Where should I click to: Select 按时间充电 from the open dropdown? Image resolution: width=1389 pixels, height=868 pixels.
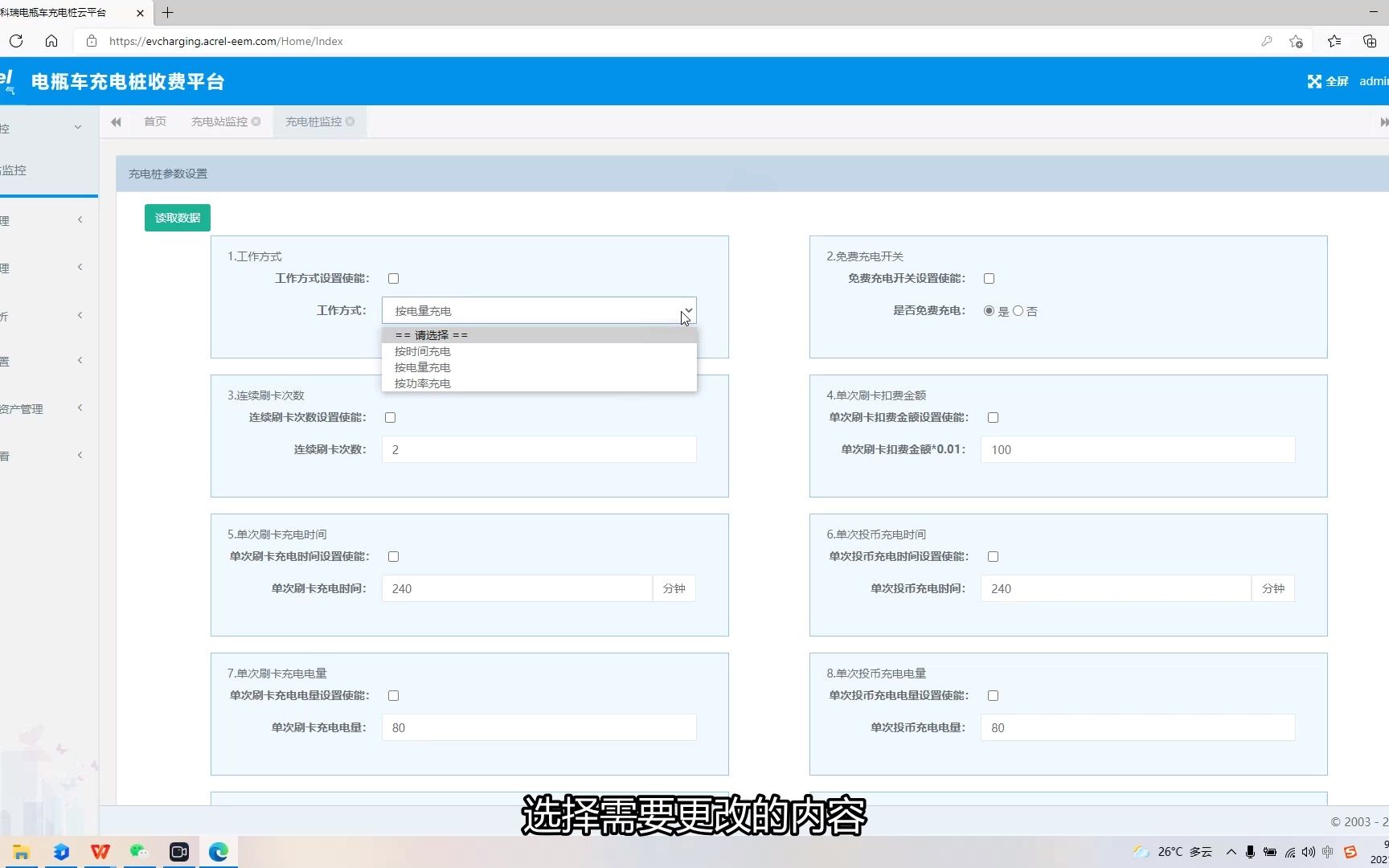[x=422, y=351]
